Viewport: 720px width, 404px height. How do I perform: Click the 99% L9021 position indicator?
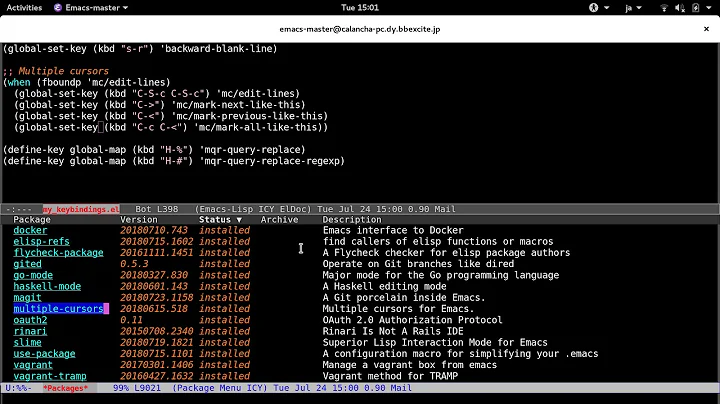pos(137,388)
